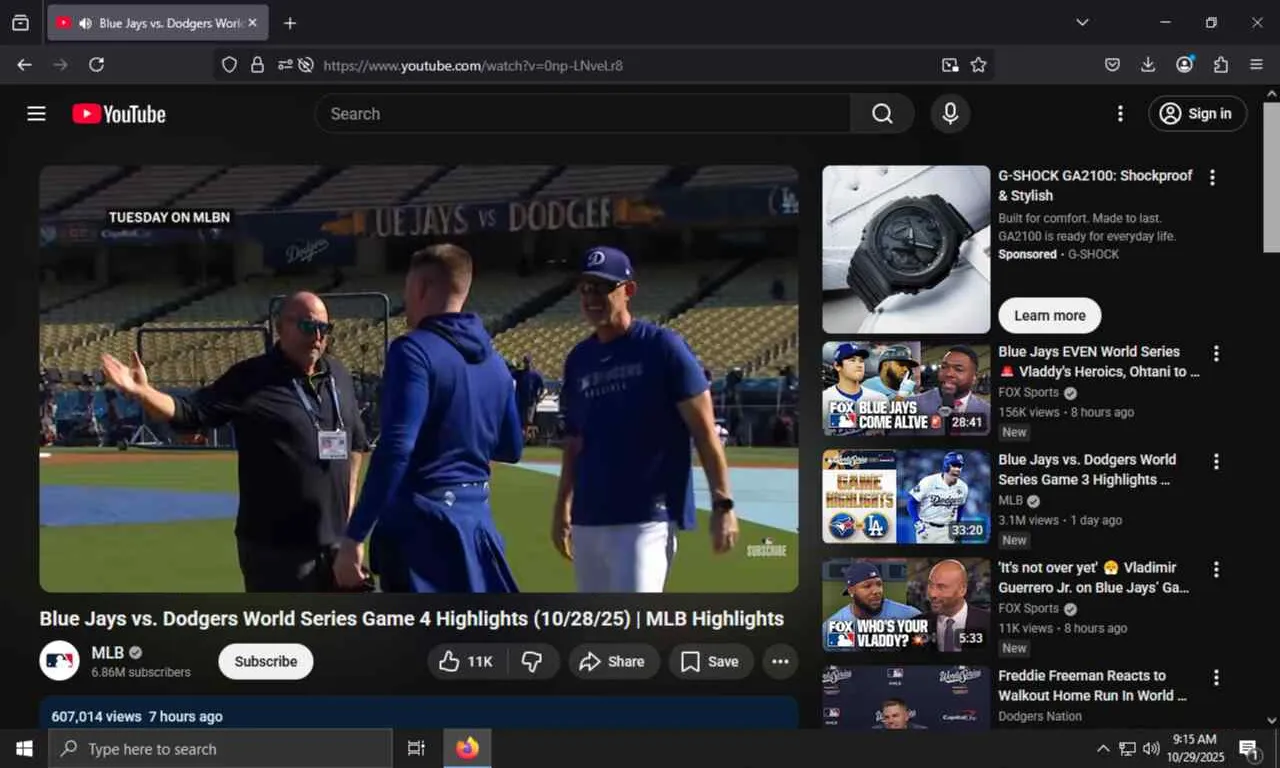Open the MLB channel avatar
The height and width of the screenshot is (768, 1280).
59,661
